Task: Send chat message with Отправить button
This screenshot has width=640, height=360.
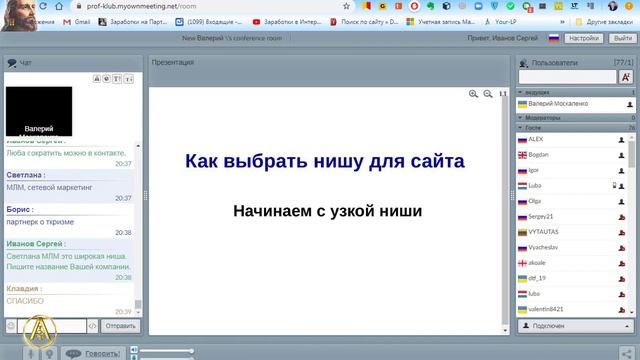Action: tap(120, 326)
